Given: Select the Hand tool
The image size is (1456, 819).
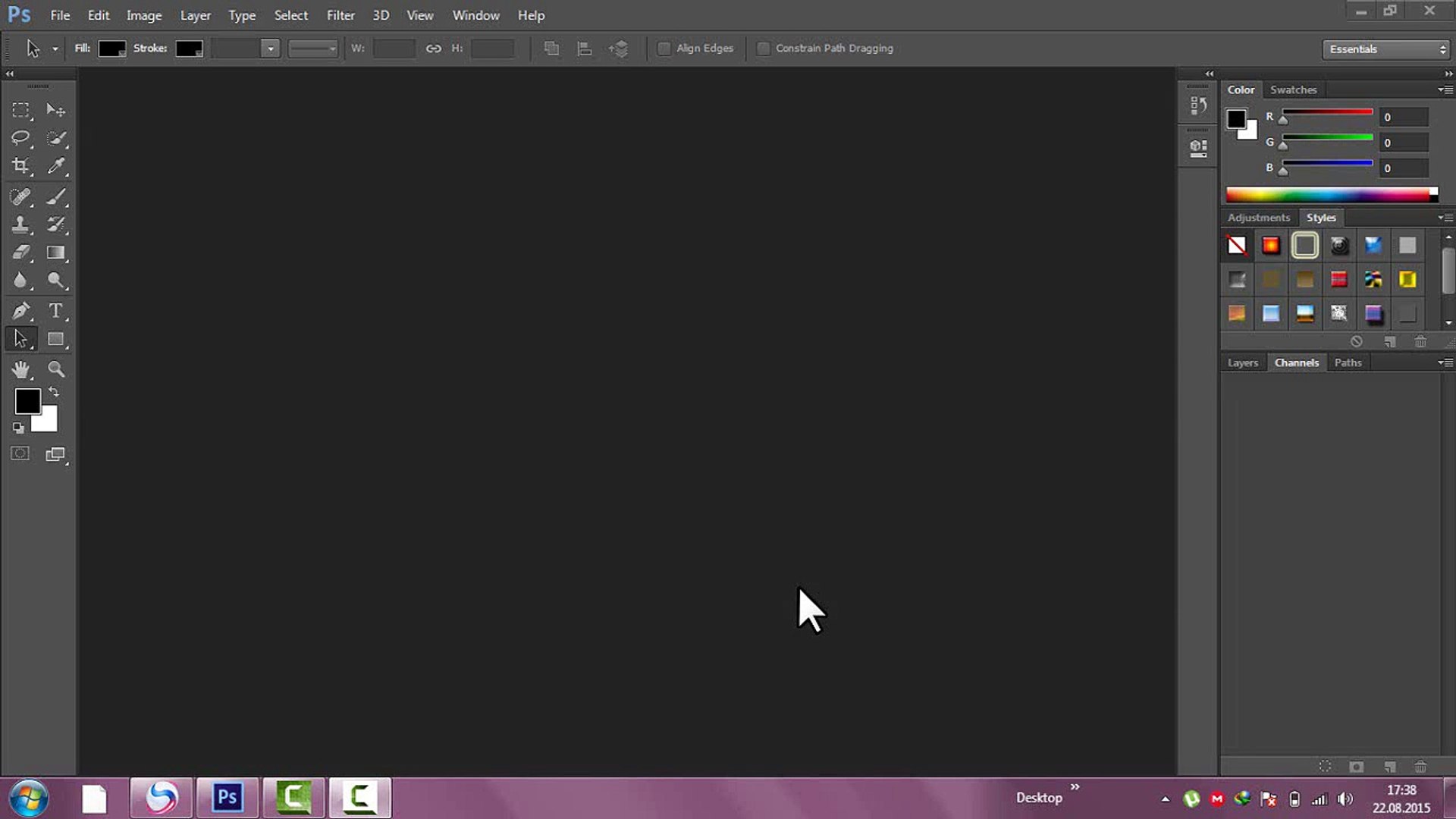Looking at the screenshot, I should point(20,369).
